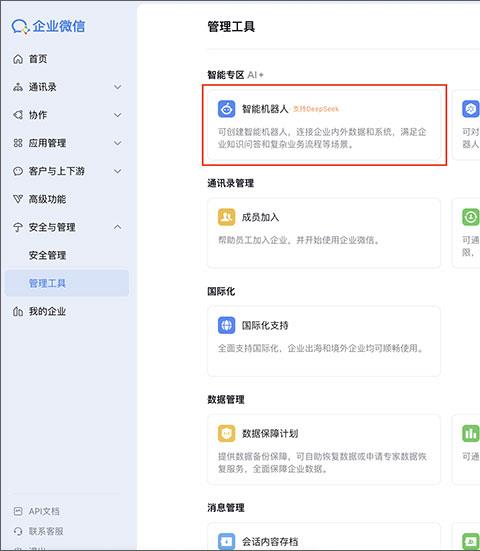The height and width of the screenshot is (551, 480).
Task: Open the 数据保障计划 card description
Action: (x=322, y=462)
